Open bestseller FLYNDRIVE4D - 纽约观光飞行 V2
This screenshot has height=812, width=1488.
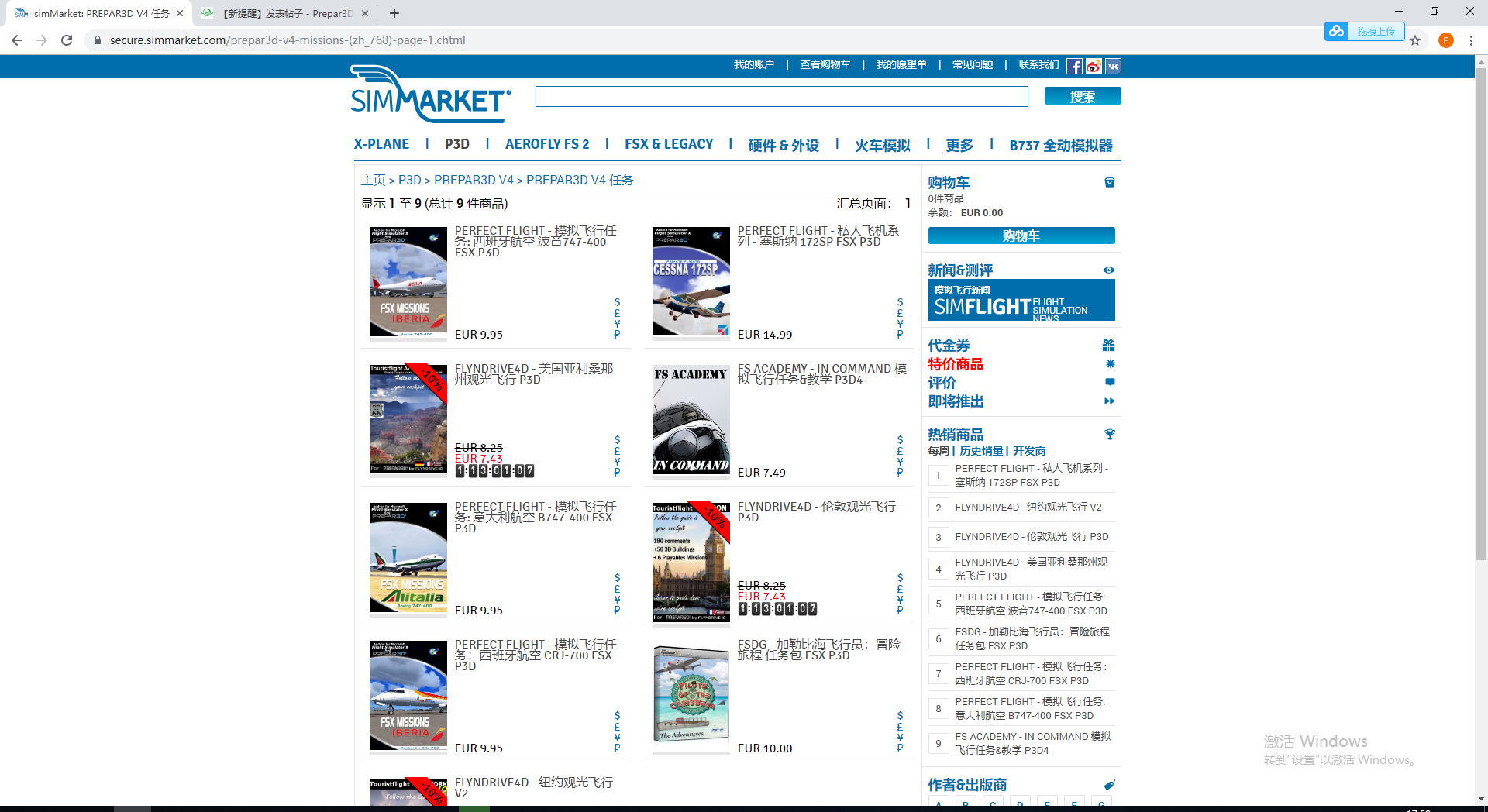tap(1028, 507)
